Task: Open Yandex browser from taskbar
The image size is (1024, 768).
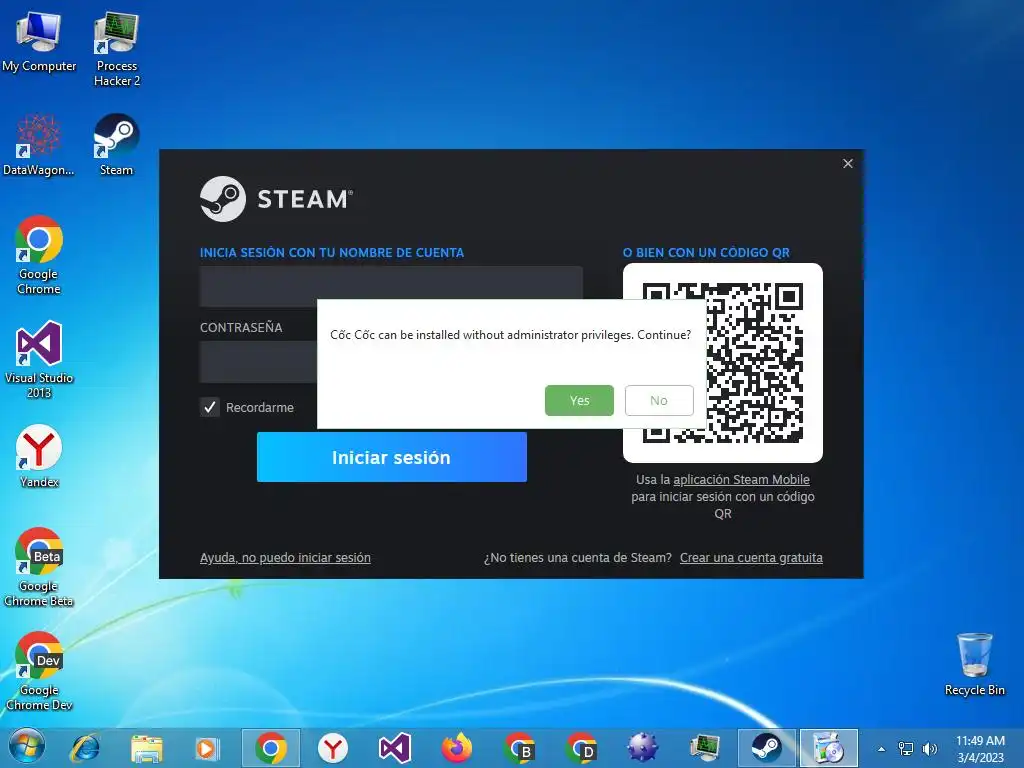Action: (x=333, y=748)
